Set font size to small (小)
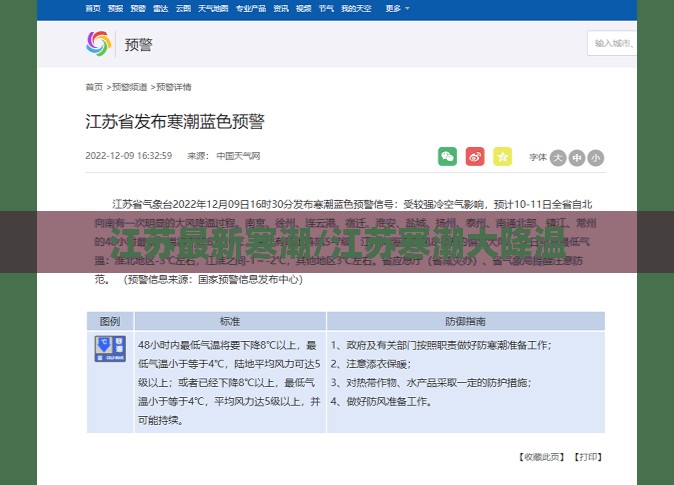The image size is (674, 485). tap(596, 158)
